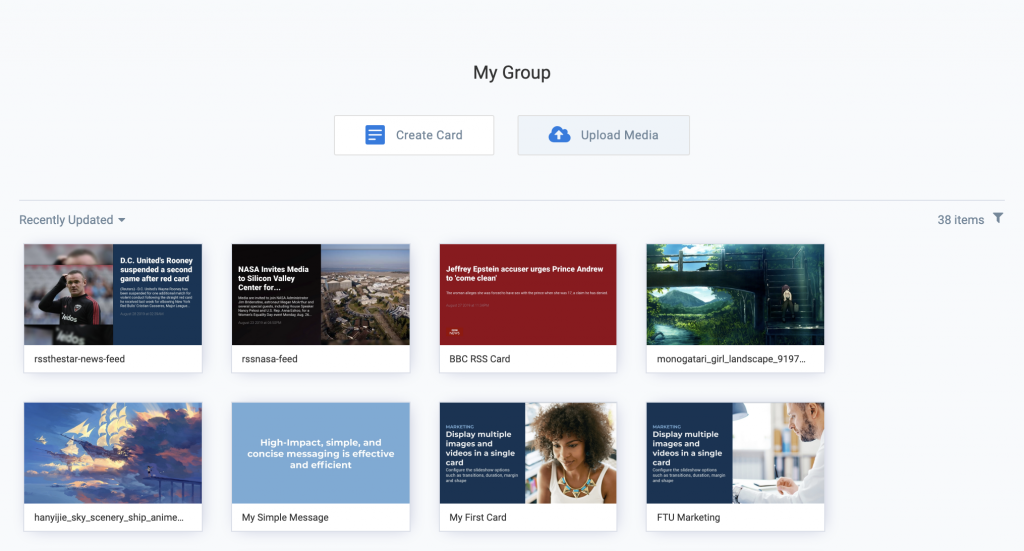This screenshot has height=551, width=1024.
Task: Click the filter funnel icon
Action: coord(998,218)
